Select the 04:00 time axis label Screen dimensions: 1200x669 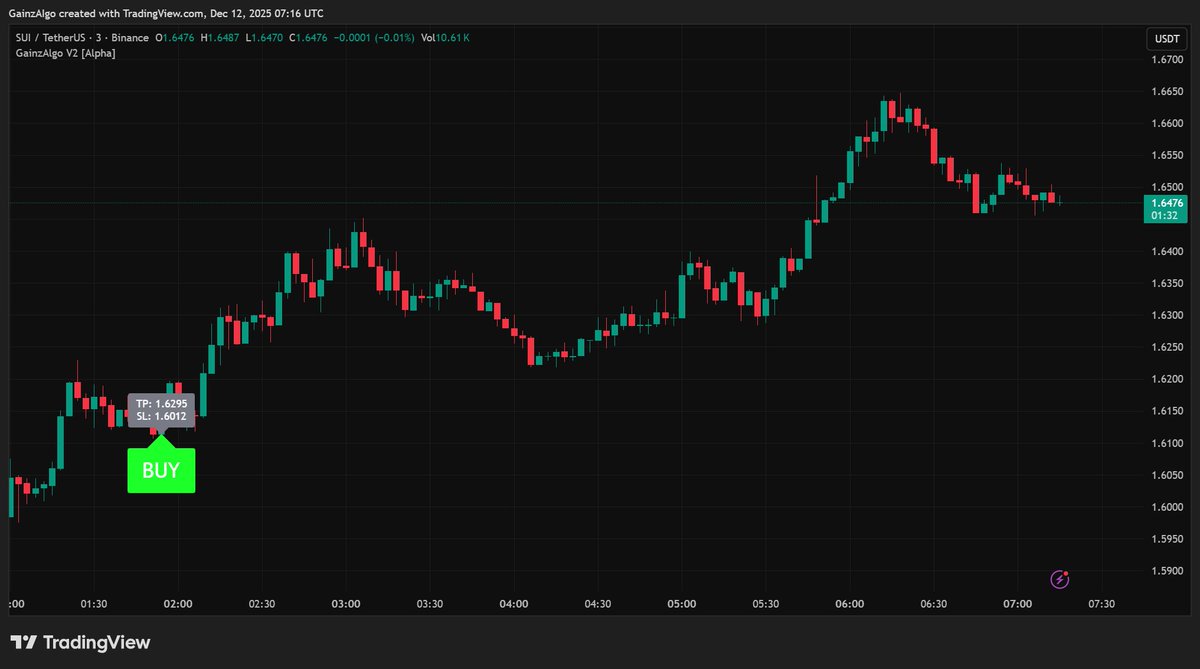[x=514, y=603]
